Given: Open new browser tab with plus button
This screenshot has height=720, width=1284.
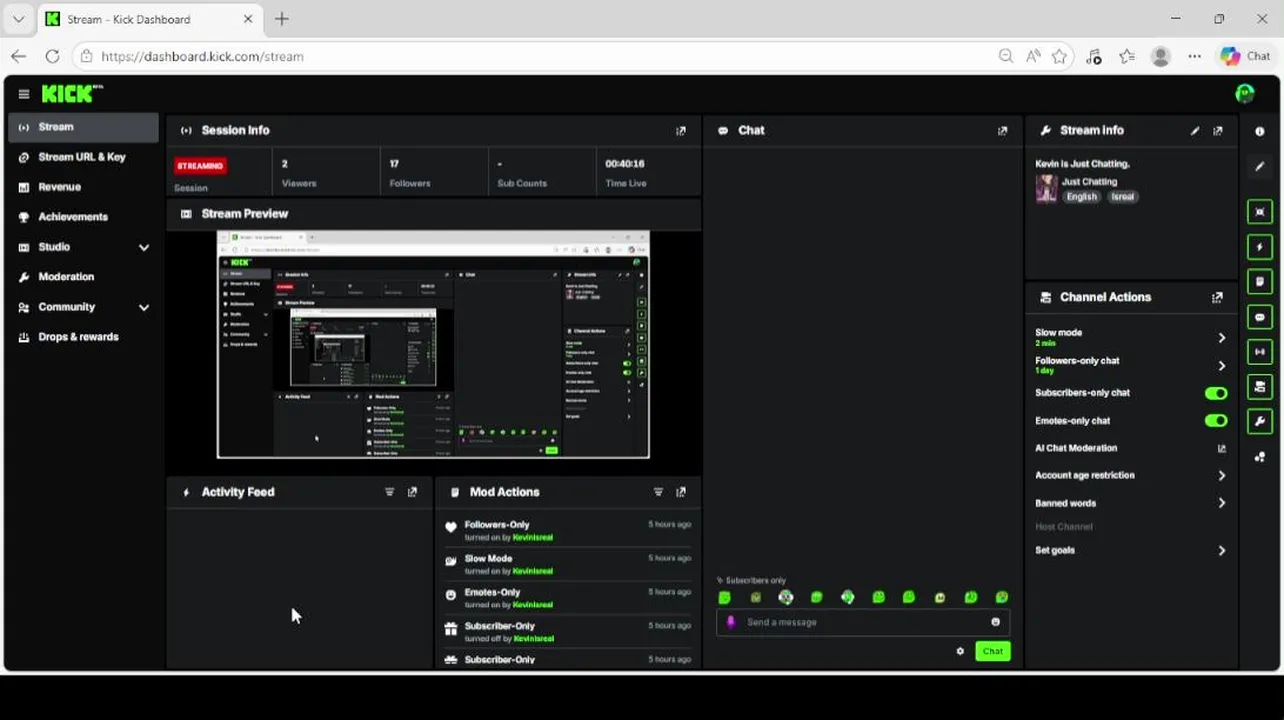Looking at the screenshot, I should (x=282, y=19).
